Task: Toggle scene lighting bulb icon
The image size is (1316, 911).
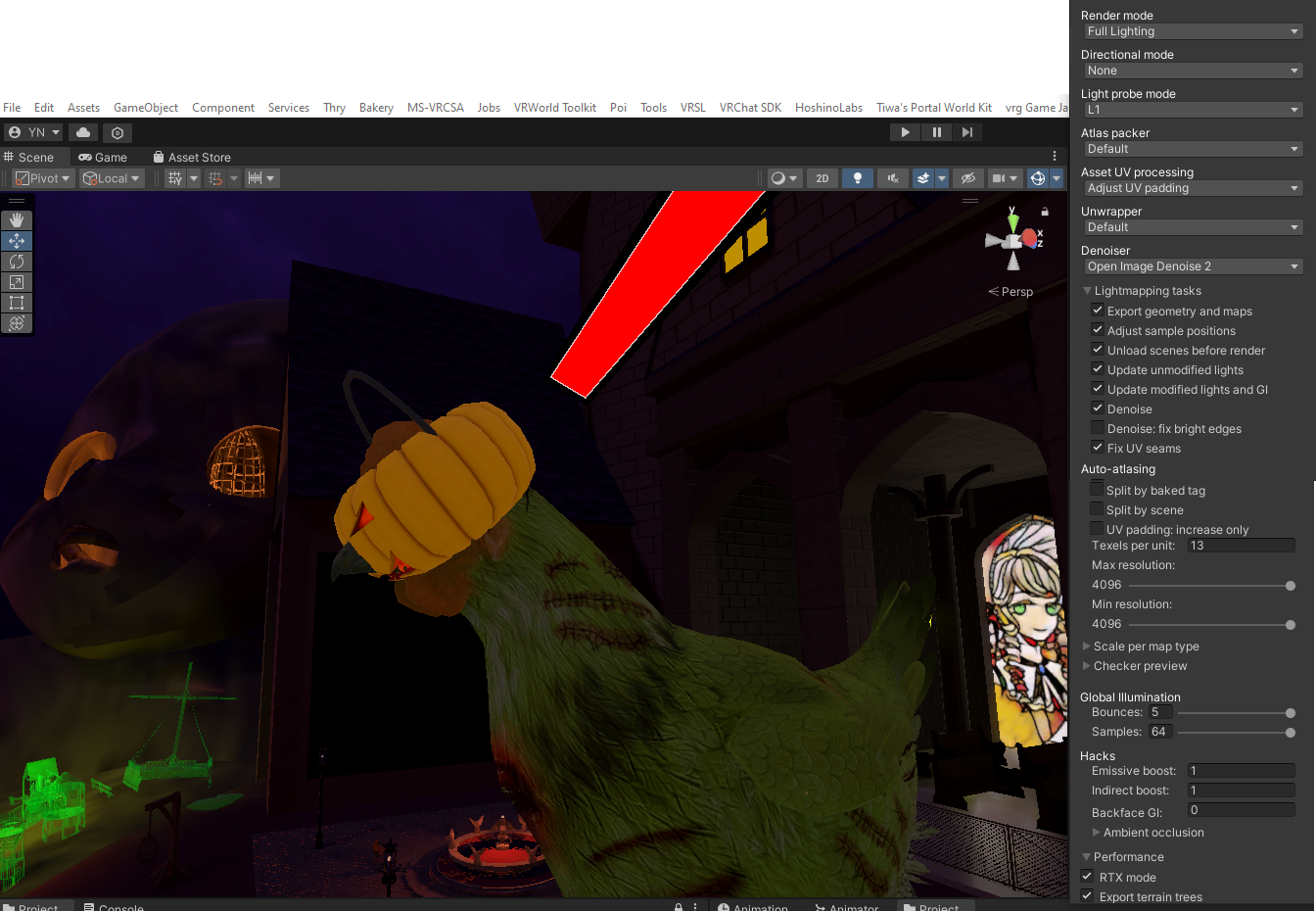Action: point(858,178)
